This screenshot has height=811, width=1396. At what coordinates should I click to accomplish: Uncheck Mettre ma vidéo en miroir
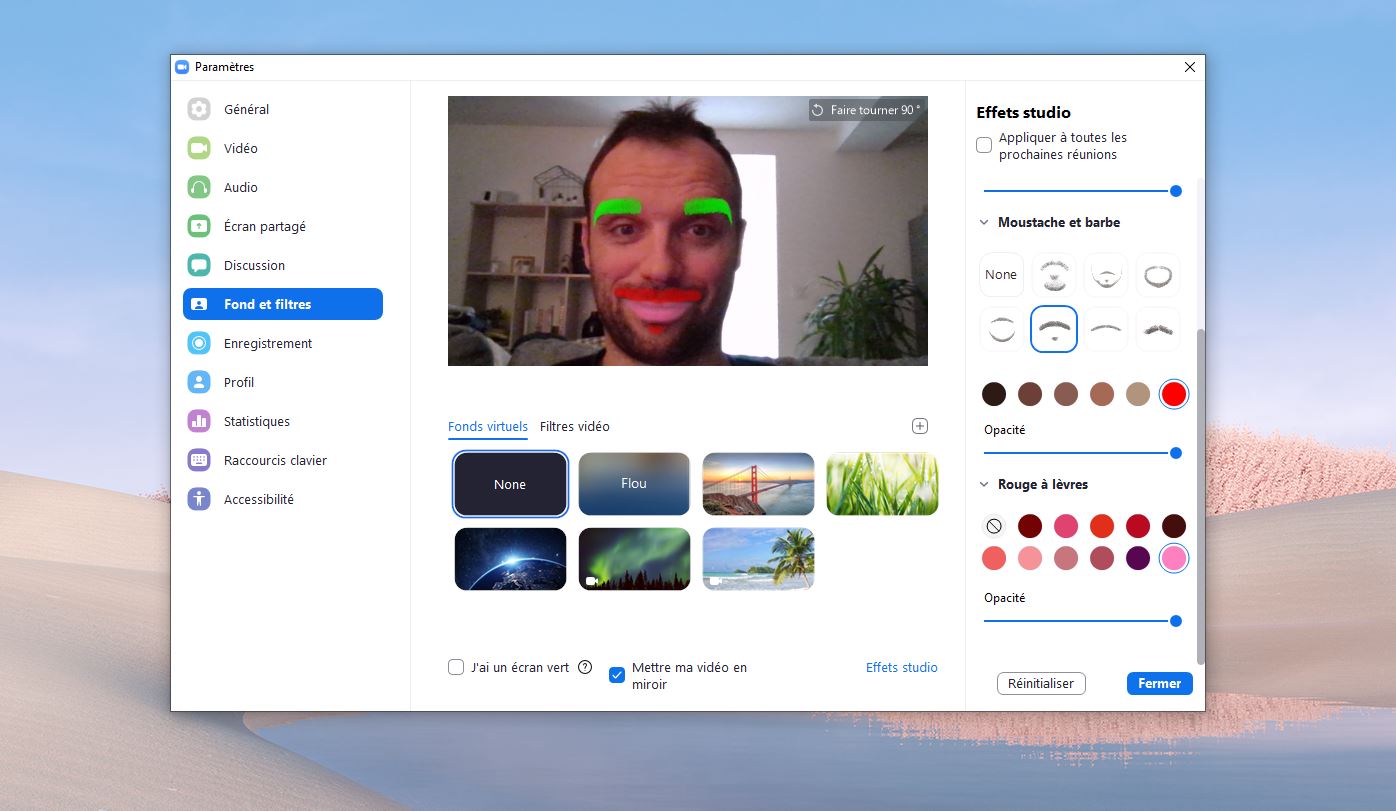pos(617,675)
